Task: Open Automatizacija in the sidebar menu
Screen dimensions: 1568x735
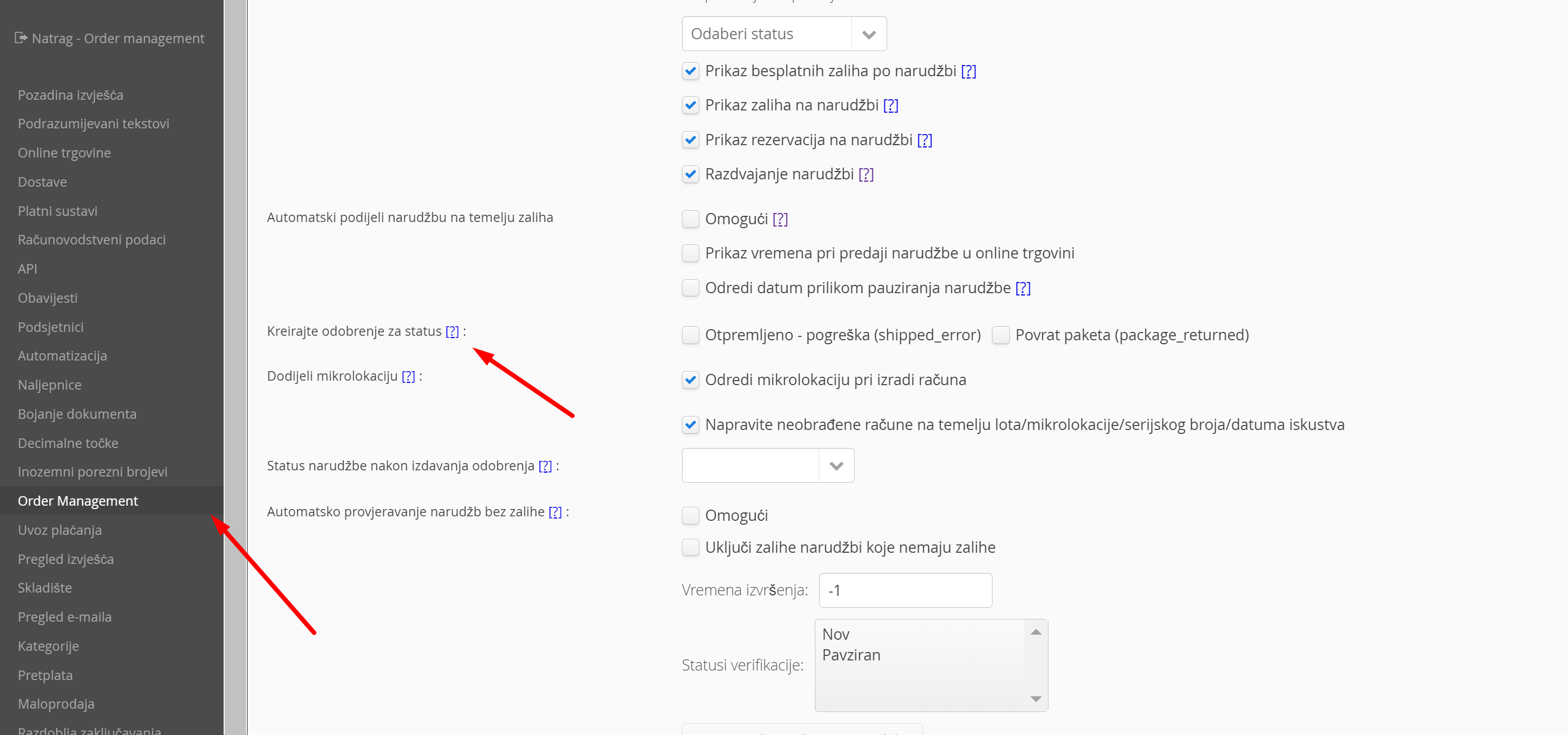Action: pyautogui.click(x=62, y=355)
